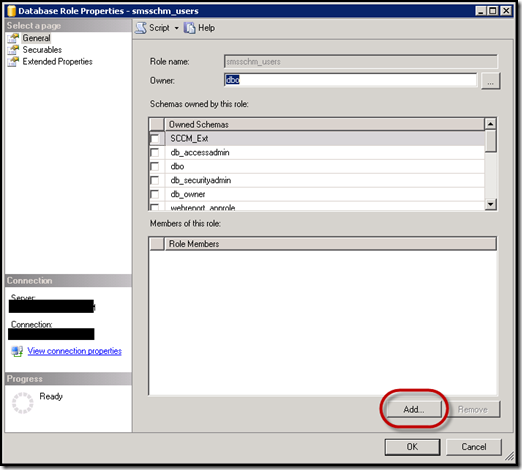The width and height of the screenshot is (522, 470).
Task: Click the Extended Properties page icon
Action: [x=13, y=62]
